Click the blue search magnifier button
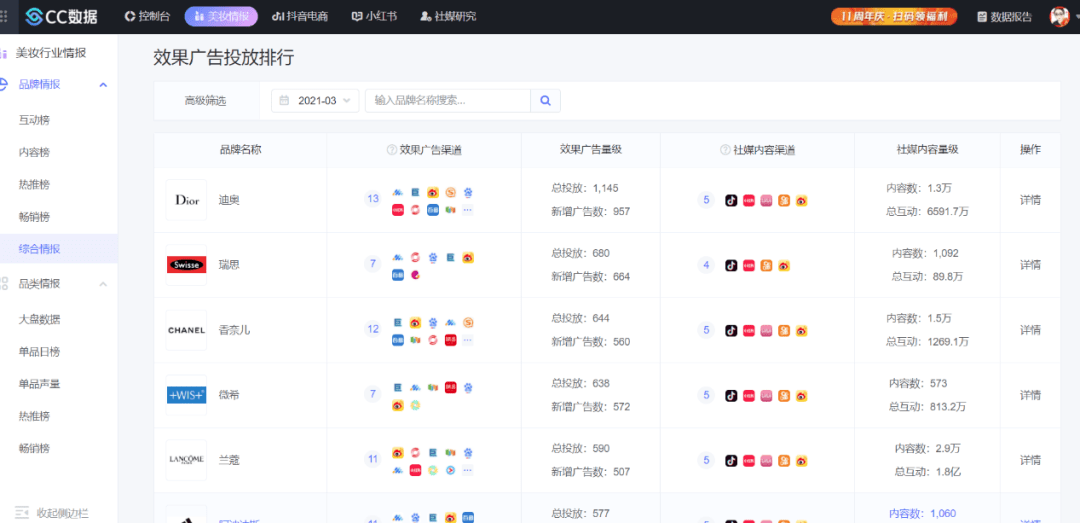The height and width of the screenshot is (523, 1080). [x=546, y=101]
